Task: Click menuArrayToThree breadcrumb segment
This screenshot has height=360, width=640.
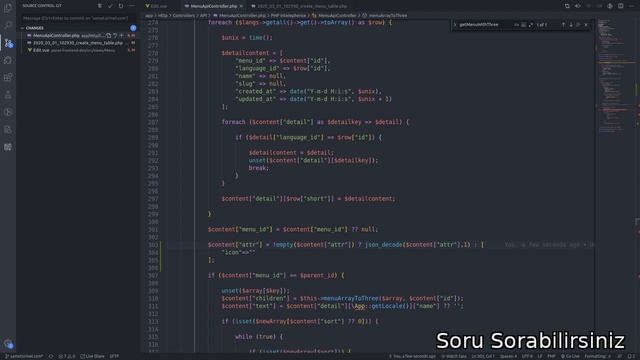Action: point(384,16)
